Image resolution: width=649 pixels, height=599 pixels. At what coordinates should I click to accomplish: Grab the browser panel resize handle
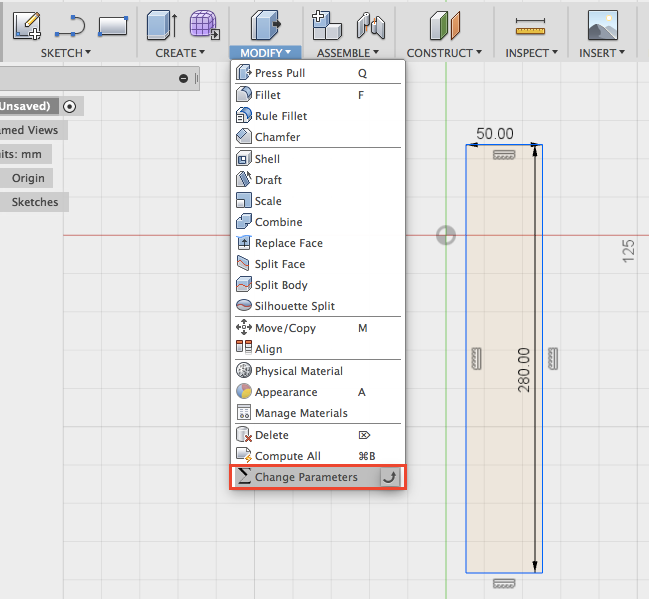[196, 78]
